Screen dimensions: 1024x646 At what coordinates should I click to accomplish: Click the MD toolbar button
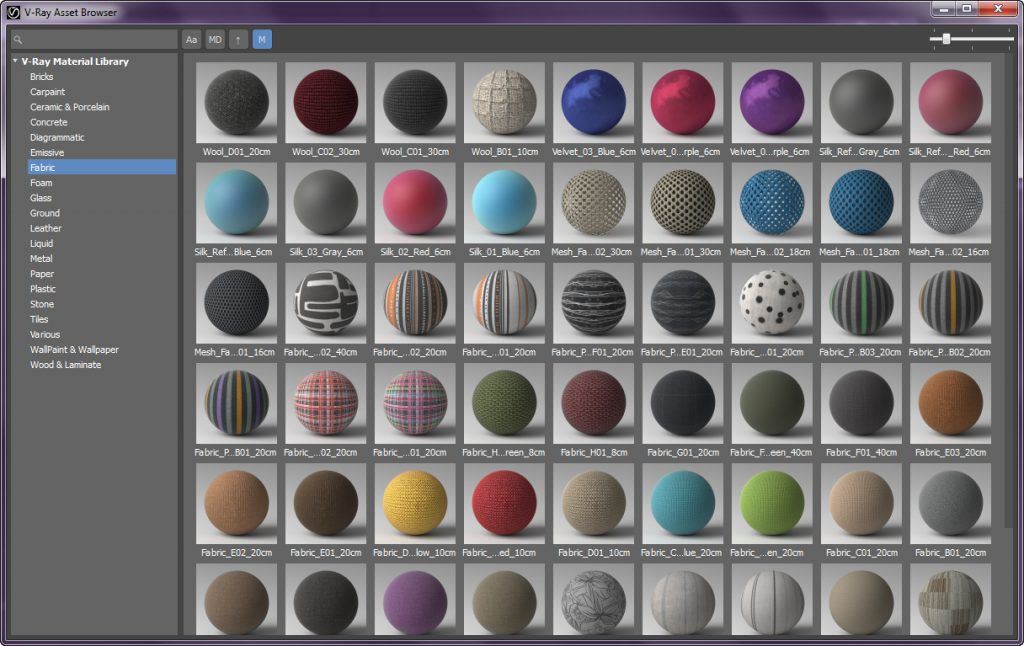point(214,39)
